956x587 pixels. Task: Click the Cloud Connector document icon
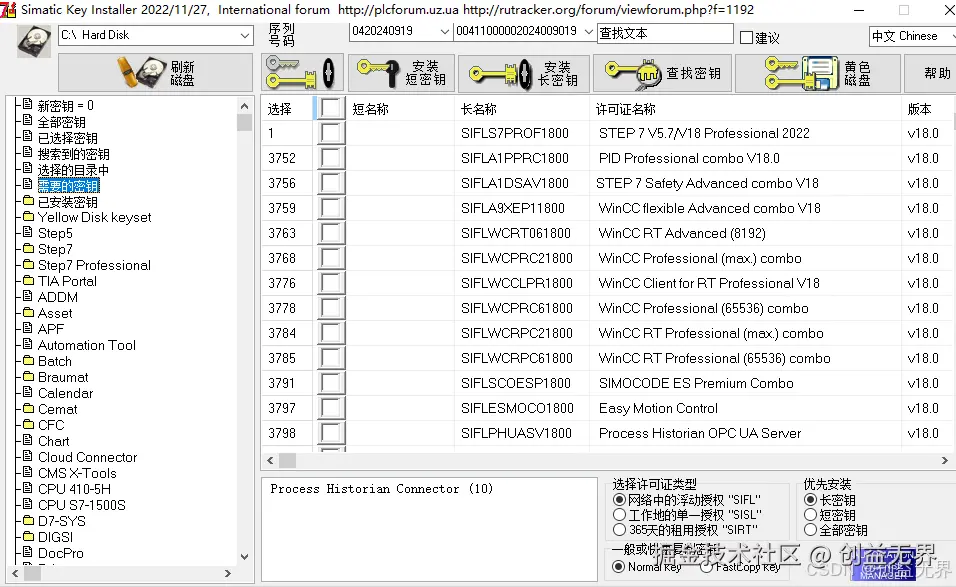click(x=27, y=456)
